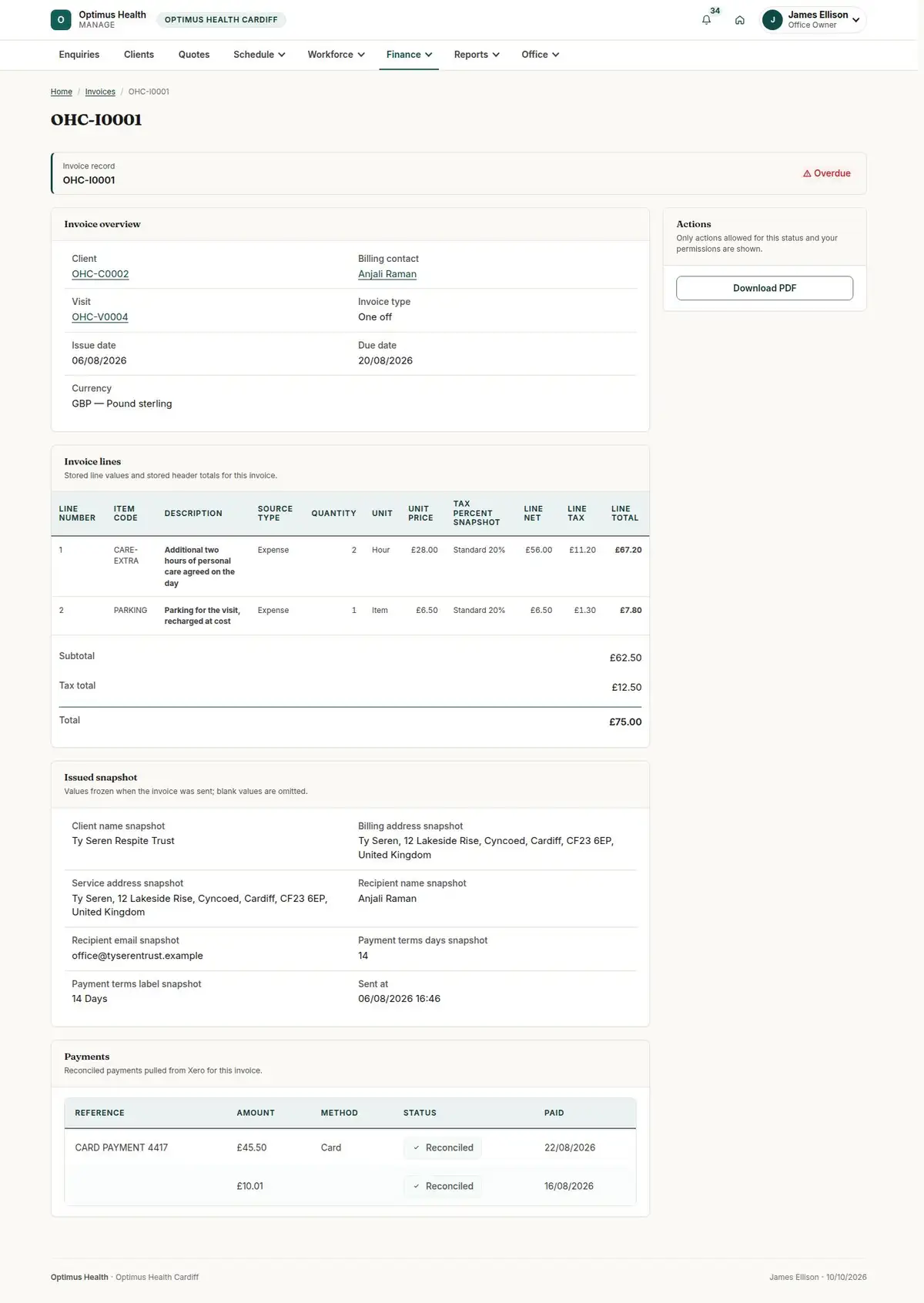Expand the Schedule menu
The width and height of the screenshot is (924, 1303).
click(259, 55)
